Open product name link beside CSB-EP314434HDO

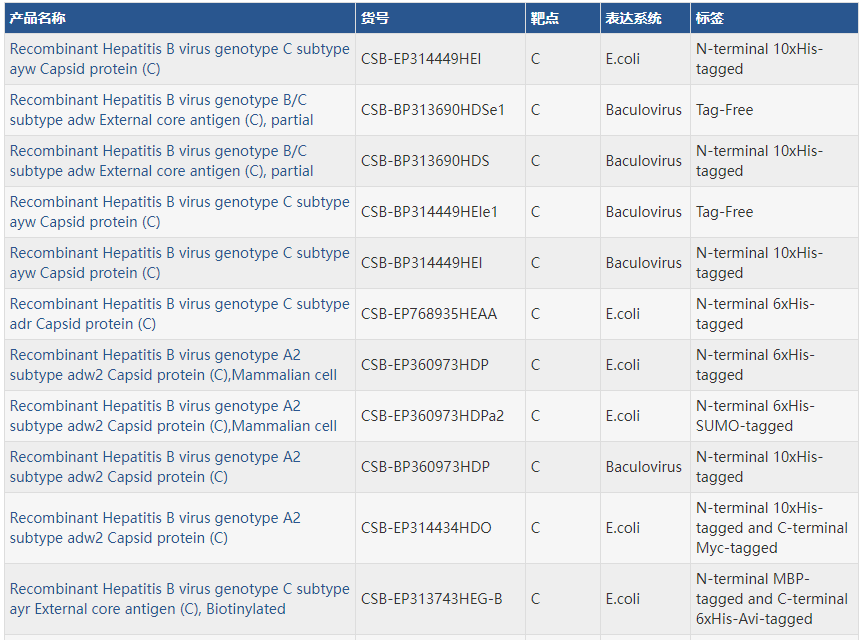[155, 528]
